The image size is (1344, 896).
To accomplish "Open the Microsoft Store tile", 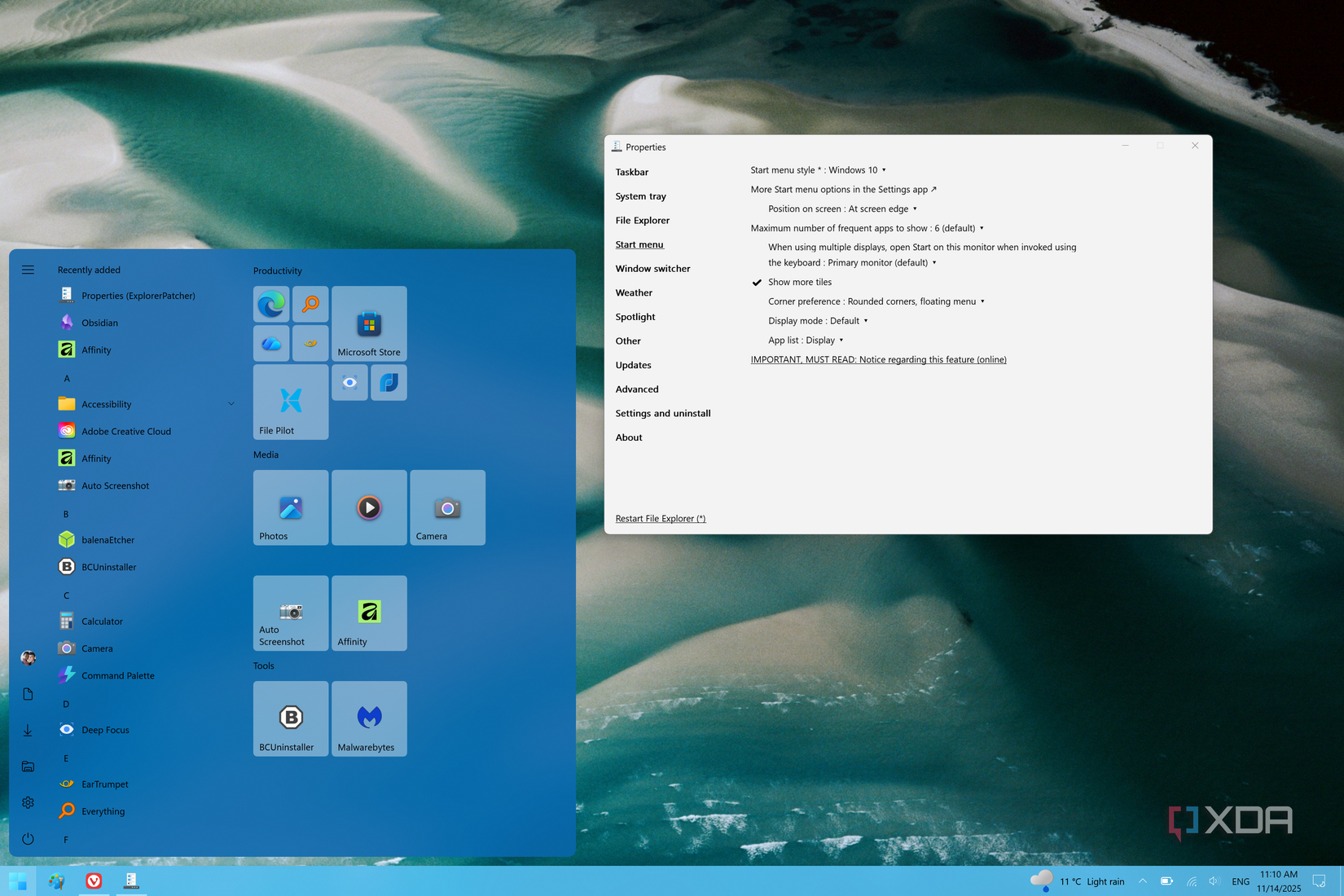I will click(369, 323).
